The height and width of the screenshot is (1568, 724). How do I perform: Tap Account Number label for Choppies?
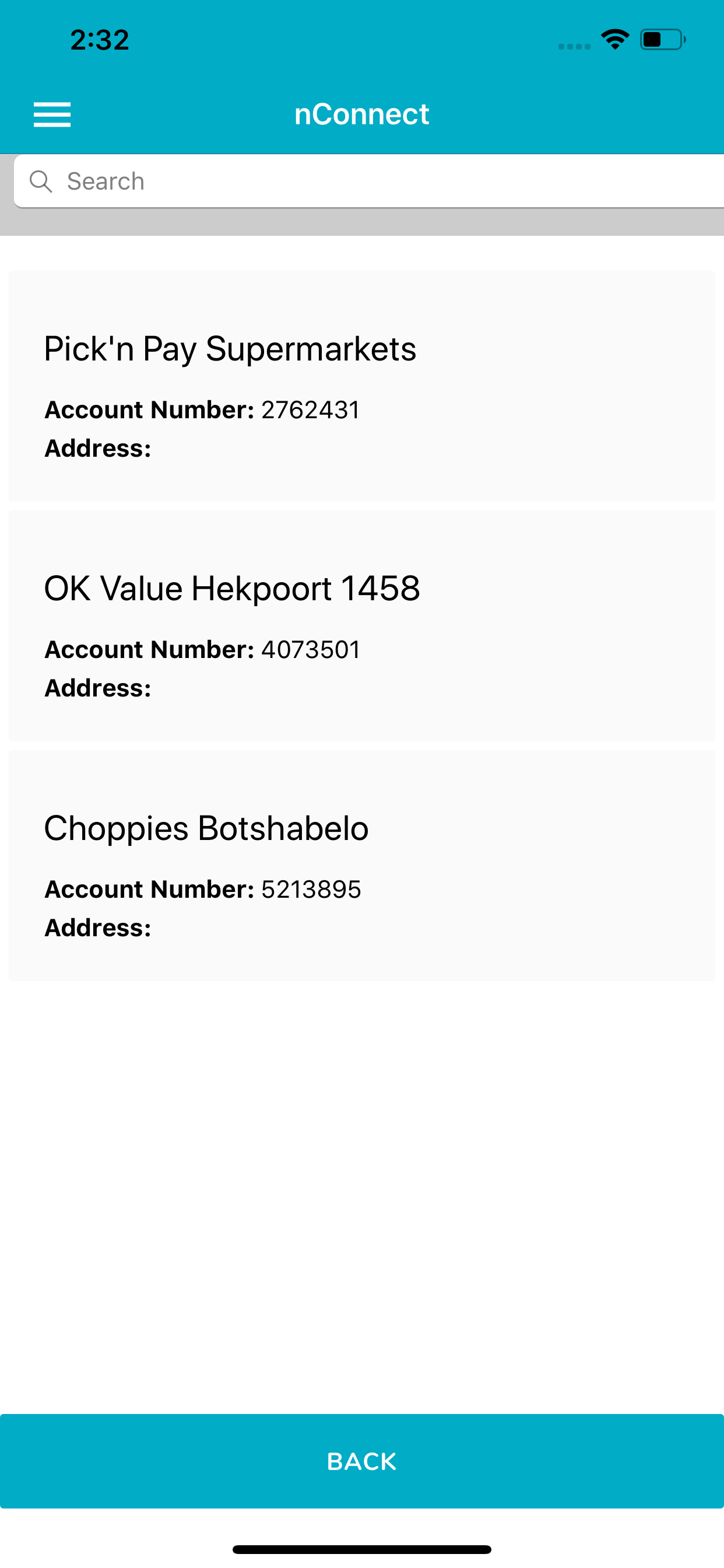point(149,890)
